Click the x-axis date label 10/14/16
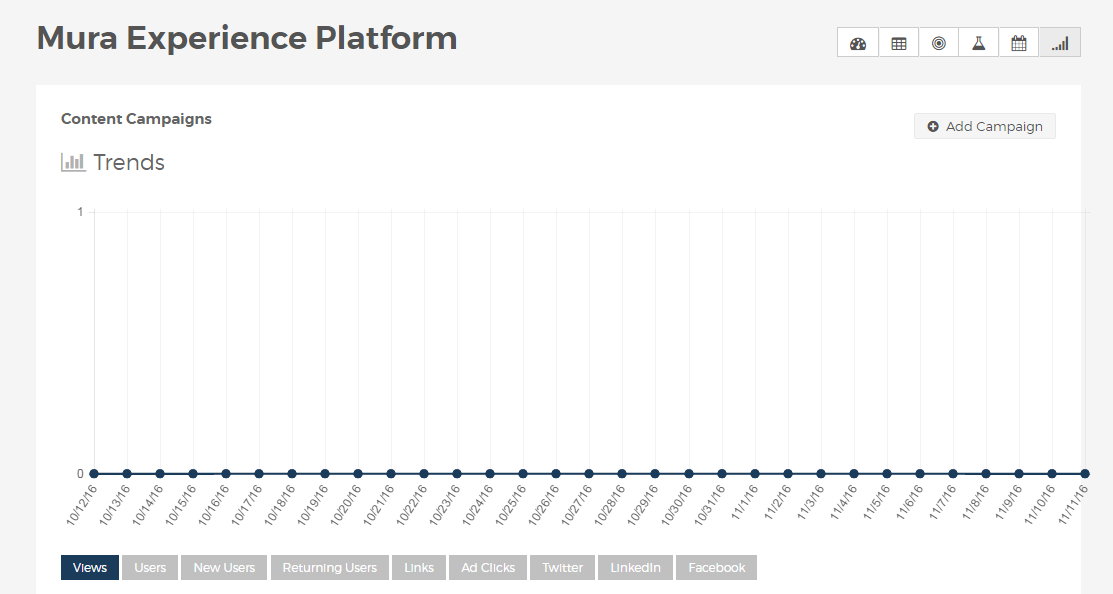This screenshot has height=594, width=1113. tap(148, 505)
